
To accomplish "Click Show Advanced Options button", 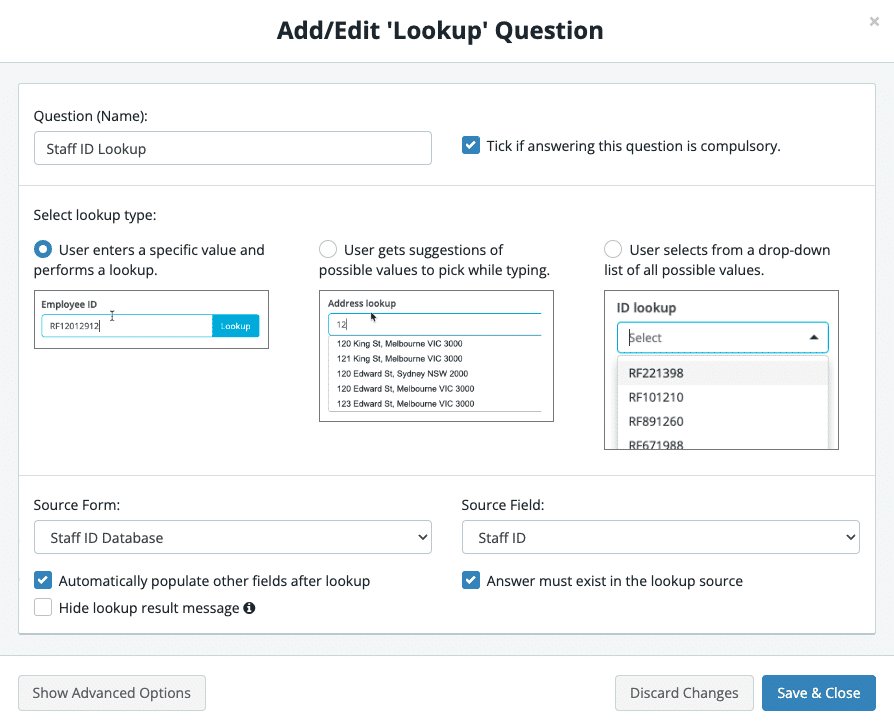I will point(112,693).
